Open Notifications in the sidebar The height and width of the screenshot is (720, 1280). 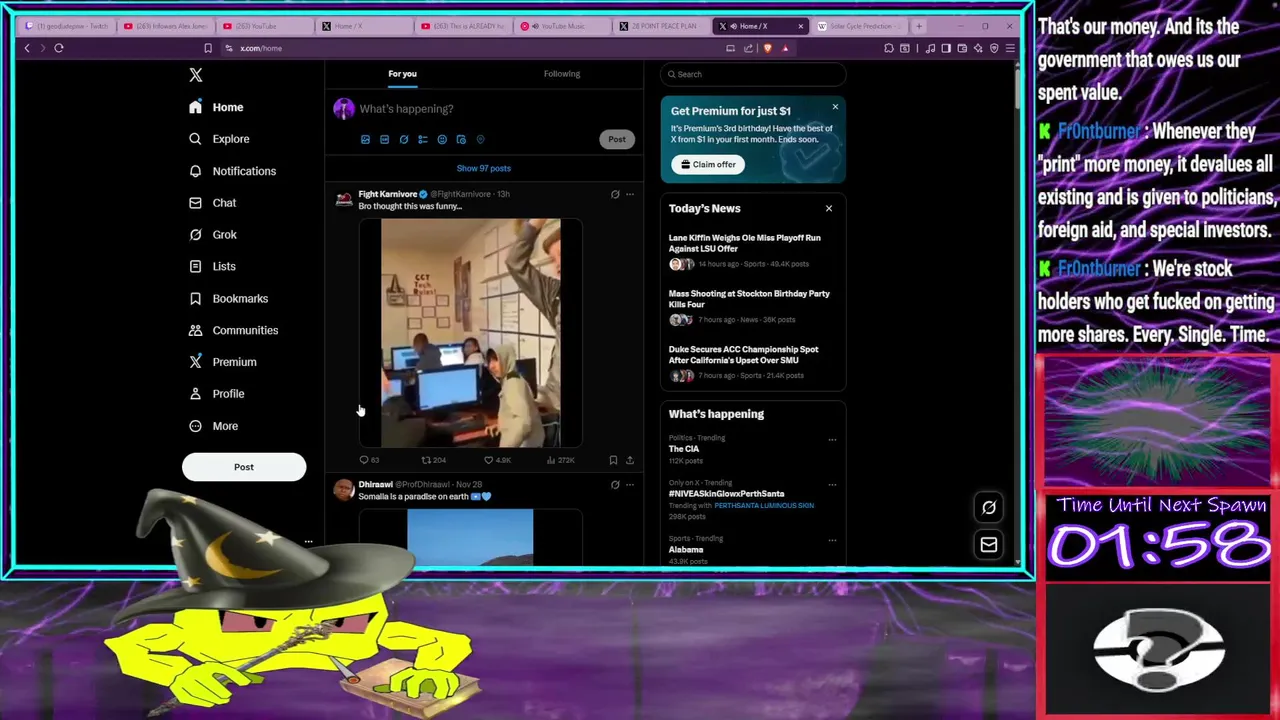232,171
